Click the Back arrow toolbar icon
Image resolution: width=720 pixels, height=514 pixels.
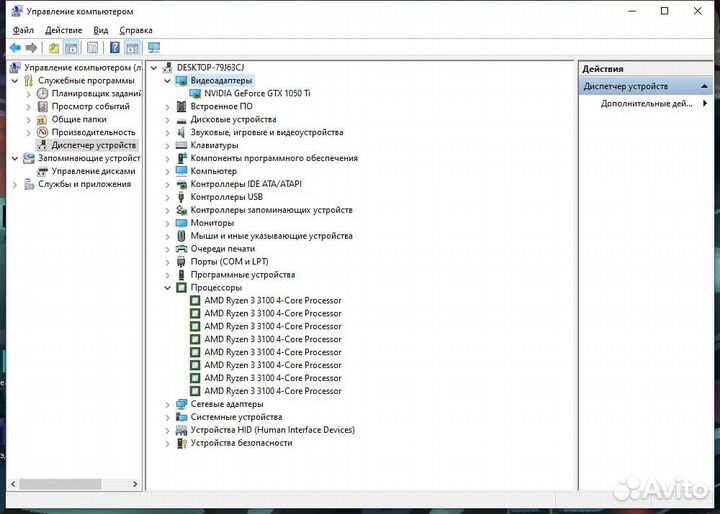(x=15, y=47)
